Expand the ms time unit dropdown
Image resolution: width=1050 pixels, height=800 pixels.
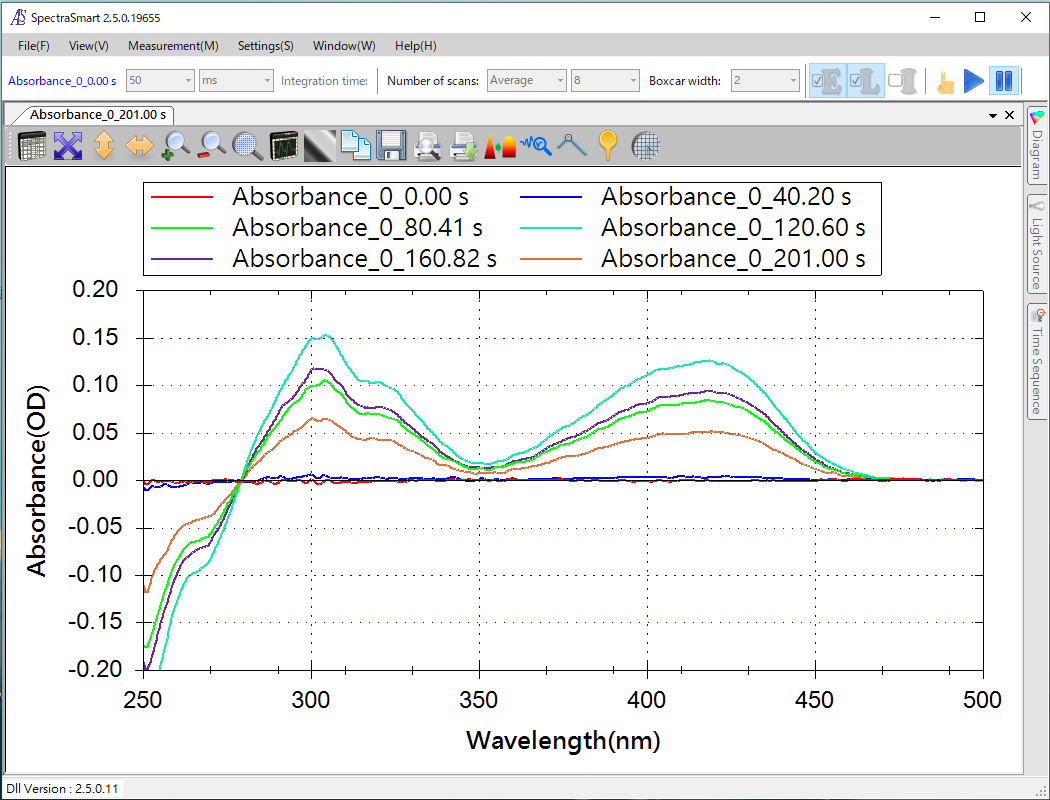[x=236, y=81]
